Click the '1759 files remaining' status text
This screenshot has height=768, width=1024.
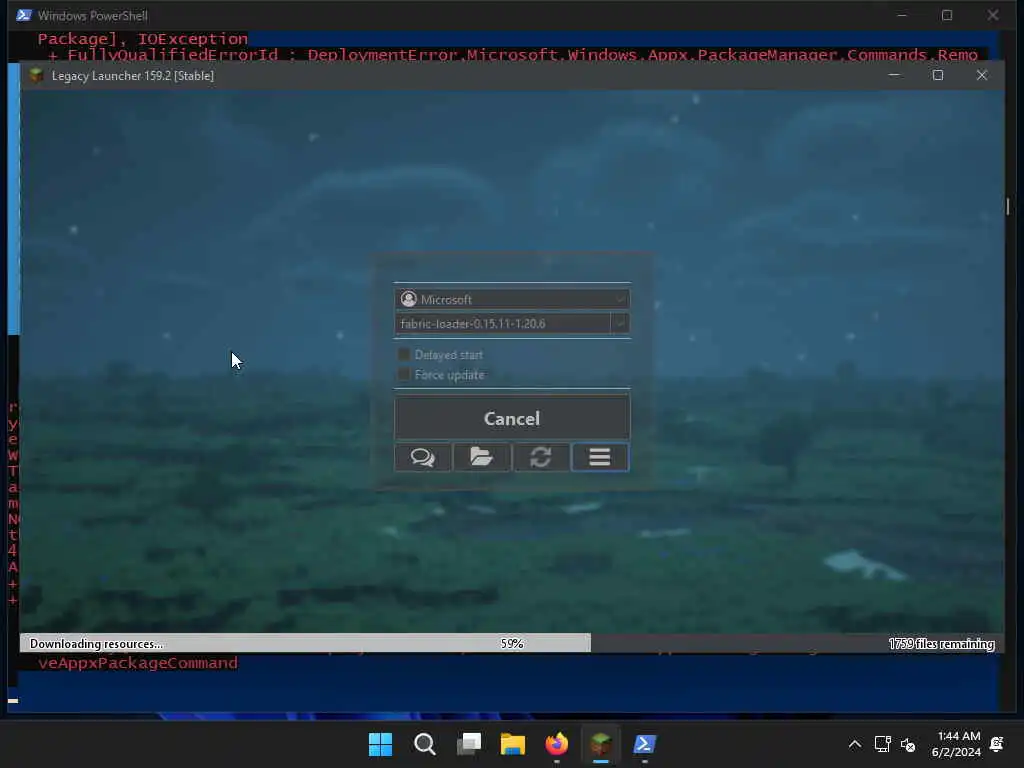tap(942, 644)
